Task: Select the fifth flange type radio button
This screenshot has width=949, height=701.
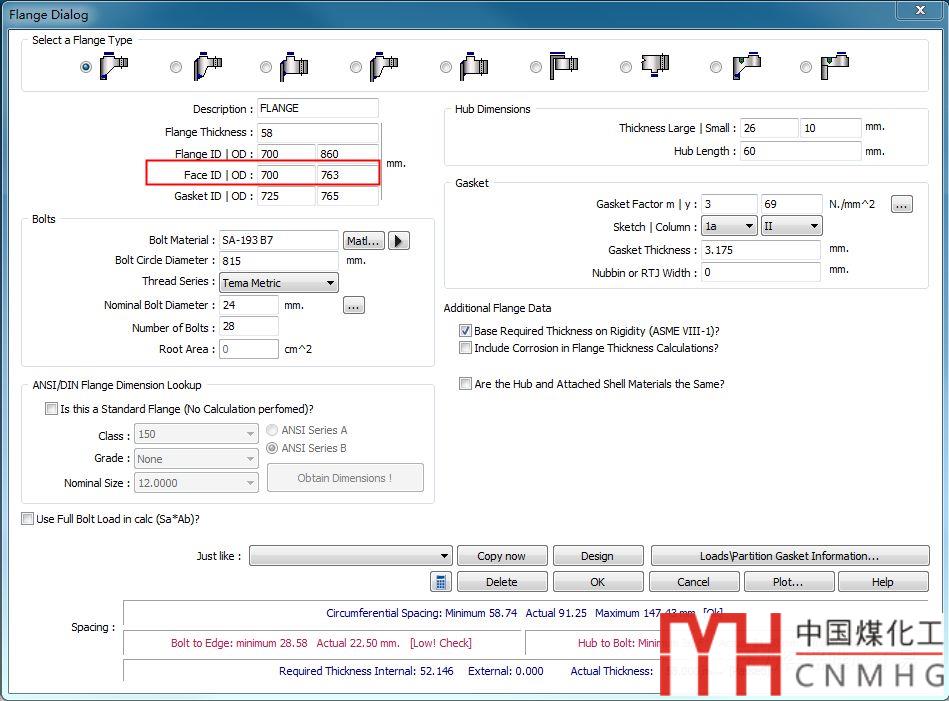Action: click(x=446, y=67)
